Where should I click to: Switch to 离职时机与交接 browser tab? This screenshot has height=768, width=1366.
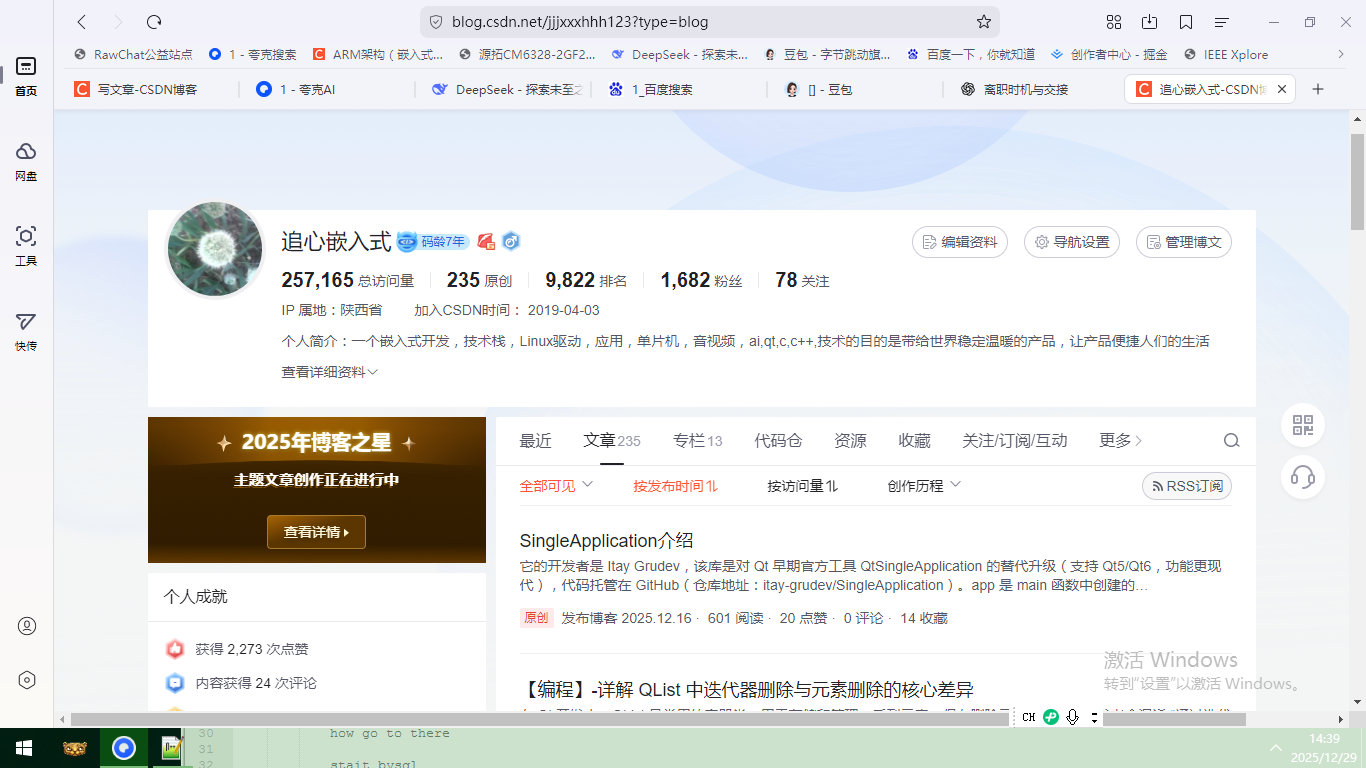pyautogui.click(x=1025, y=89)
